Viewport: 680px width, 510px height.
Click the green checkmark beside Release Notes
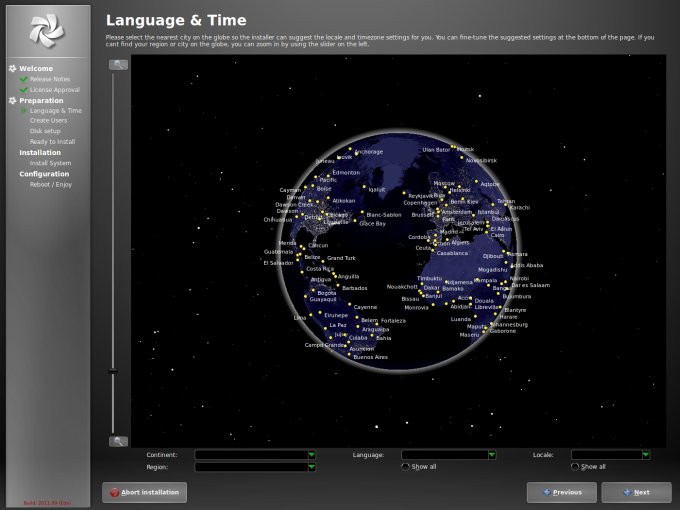pos(23,79)
